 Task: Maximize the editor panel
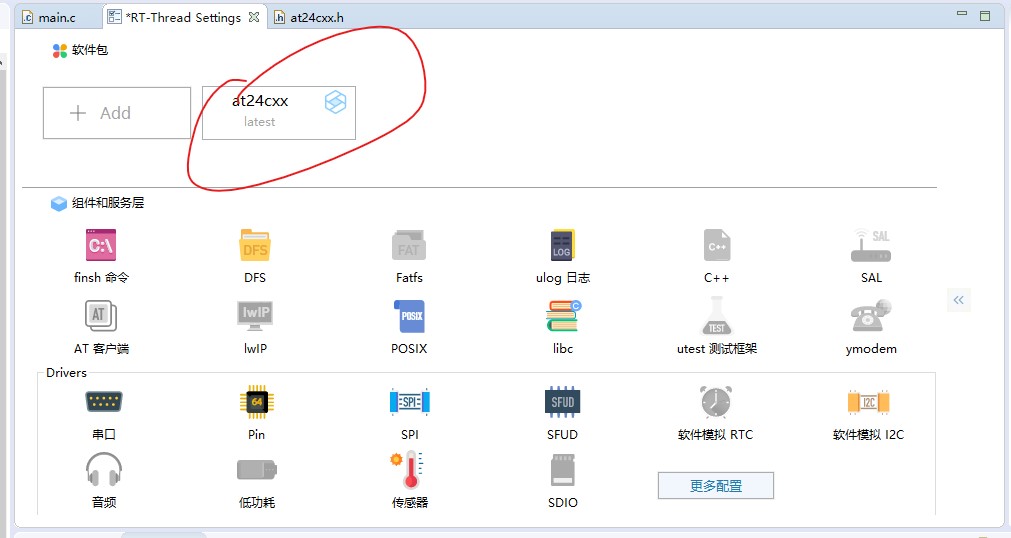(985, 15)
